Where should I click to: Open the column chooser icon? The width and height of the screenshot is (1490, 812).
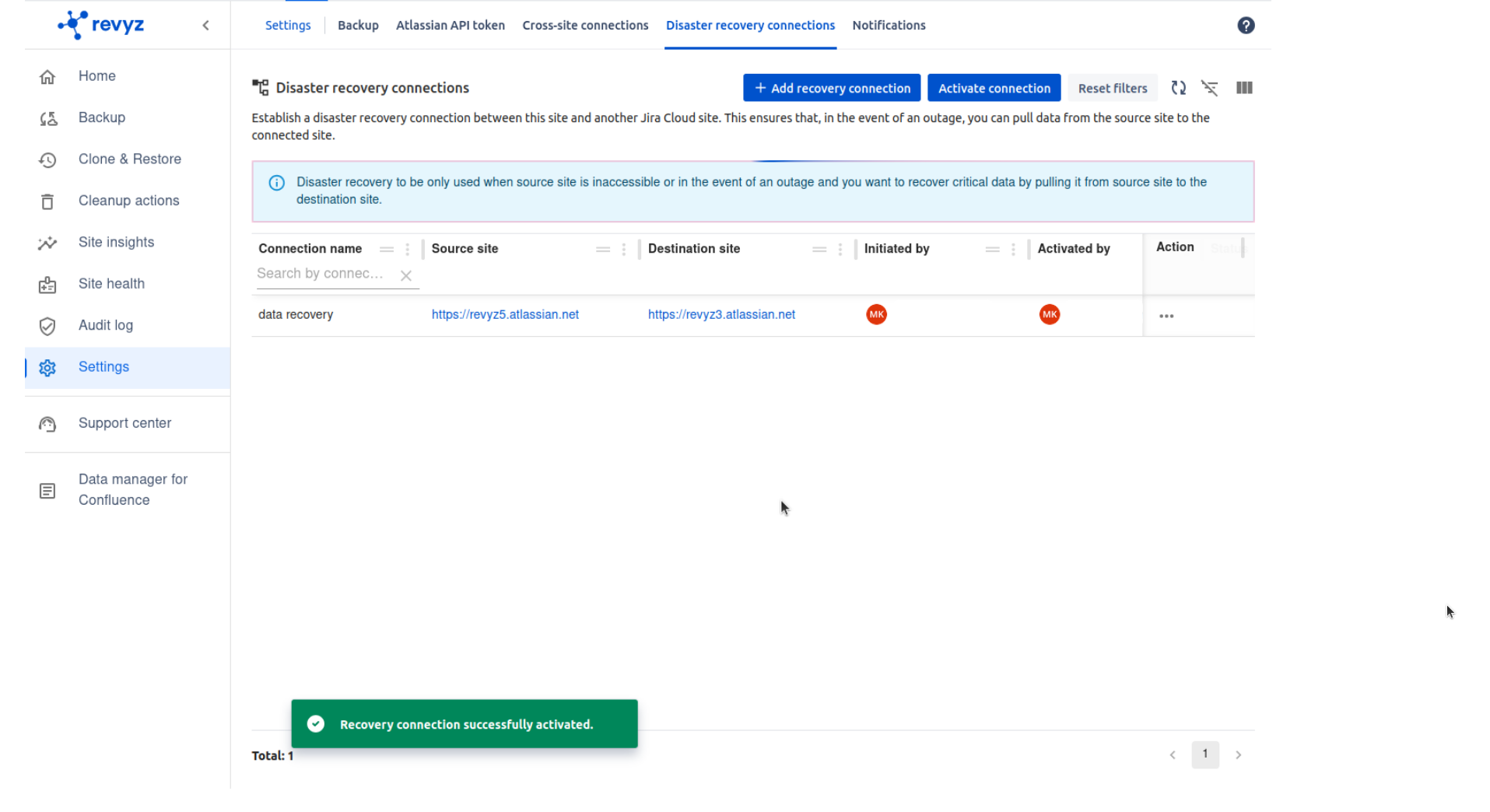pos(1243,88)
